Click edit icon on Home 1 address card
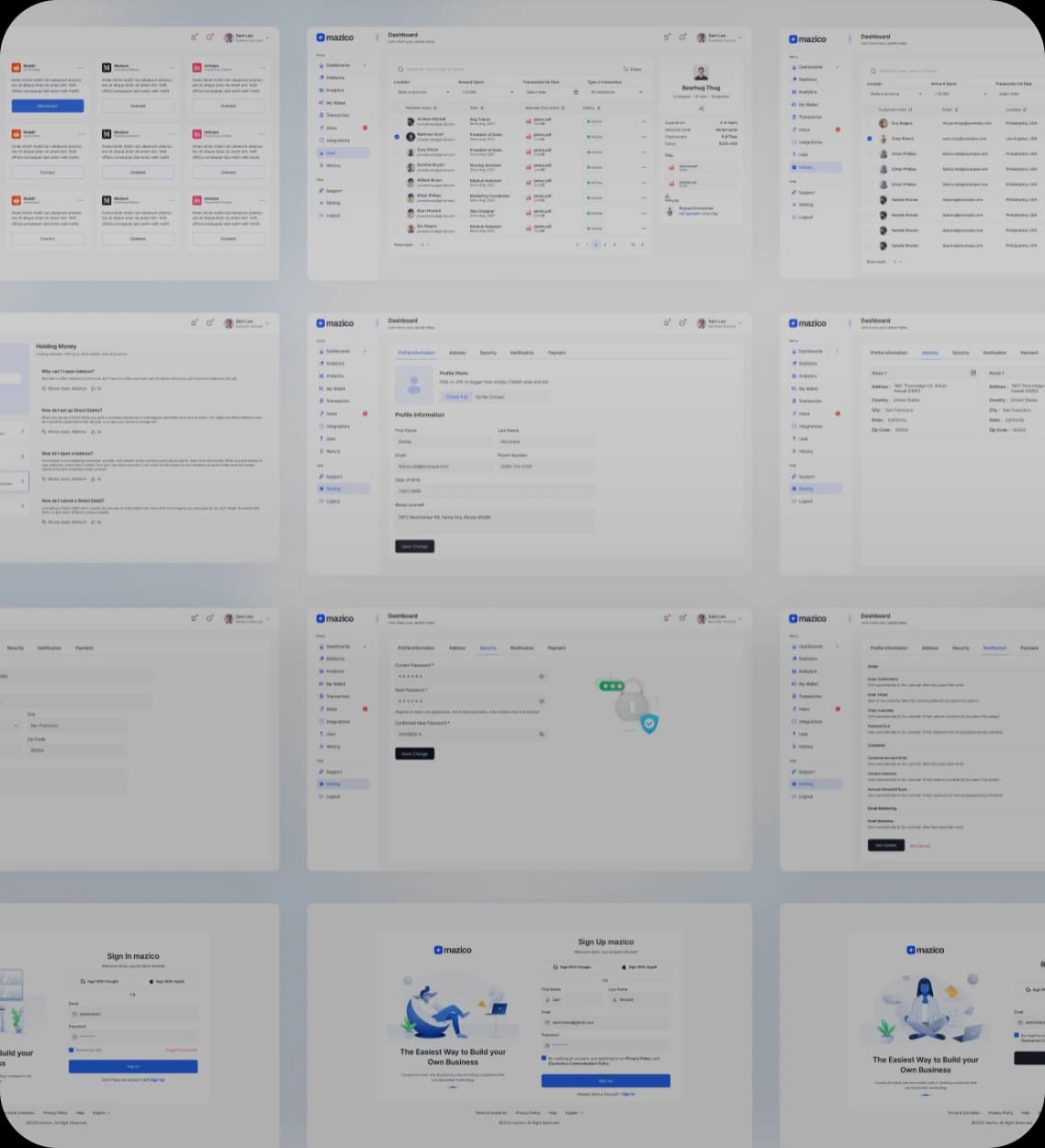The width and height of the screenshot is (1045, 1148). [973, 373]
